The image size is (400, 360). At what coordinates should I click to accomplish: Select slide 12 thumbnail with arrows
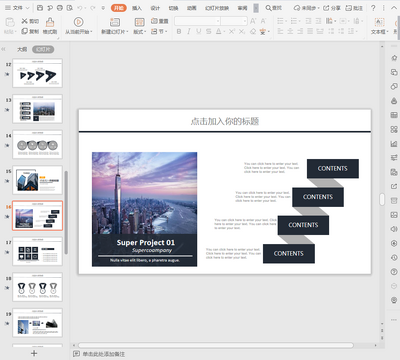37,73
